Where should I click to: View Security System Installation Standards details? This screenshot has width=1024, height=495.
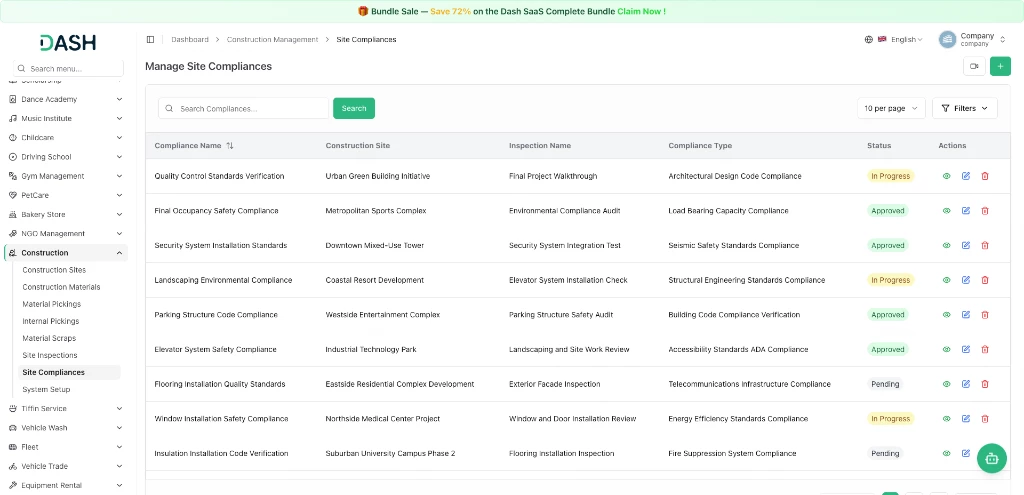coord(946,246)
